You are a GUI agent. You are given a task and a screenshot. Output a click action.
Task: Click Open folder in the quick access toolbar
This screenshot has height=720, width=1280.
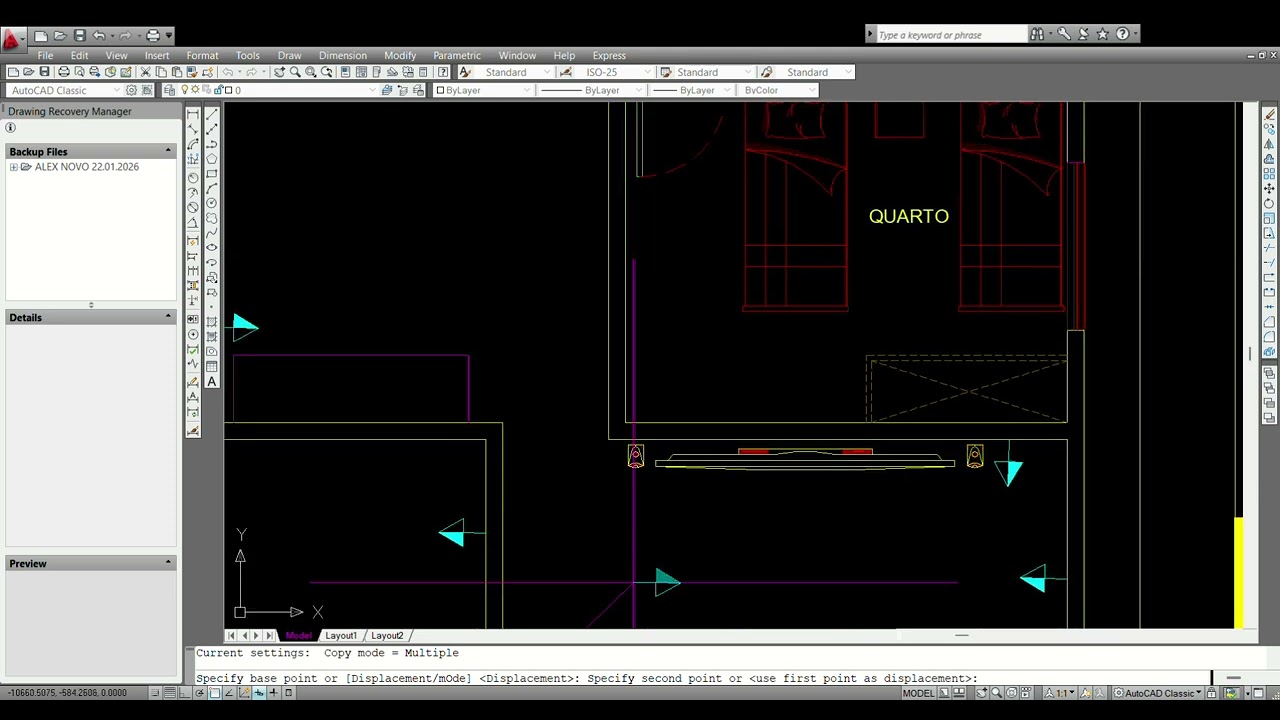coord(60,36)
